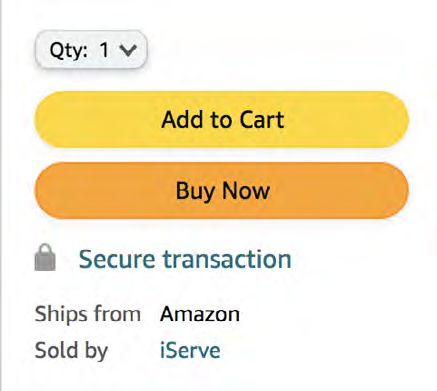This screenshot has height=391, width=437.
Task: Click the Ships from label
Action: point(88,314)
